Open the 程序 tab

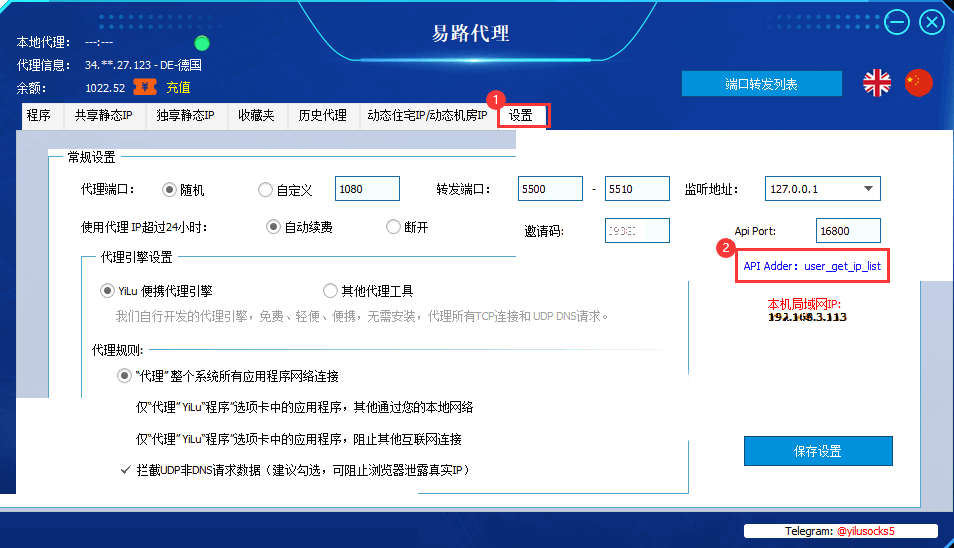point(39,116)
